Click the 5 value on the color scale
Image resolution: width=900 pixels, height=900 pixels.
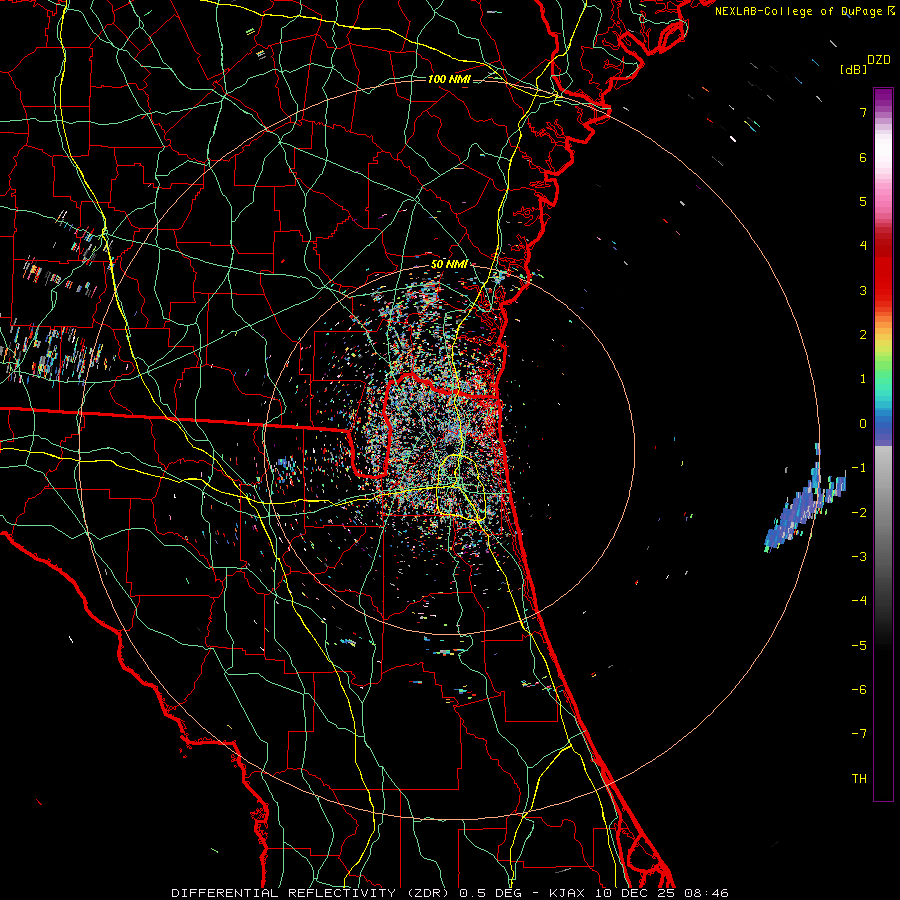tap(863, 201)
